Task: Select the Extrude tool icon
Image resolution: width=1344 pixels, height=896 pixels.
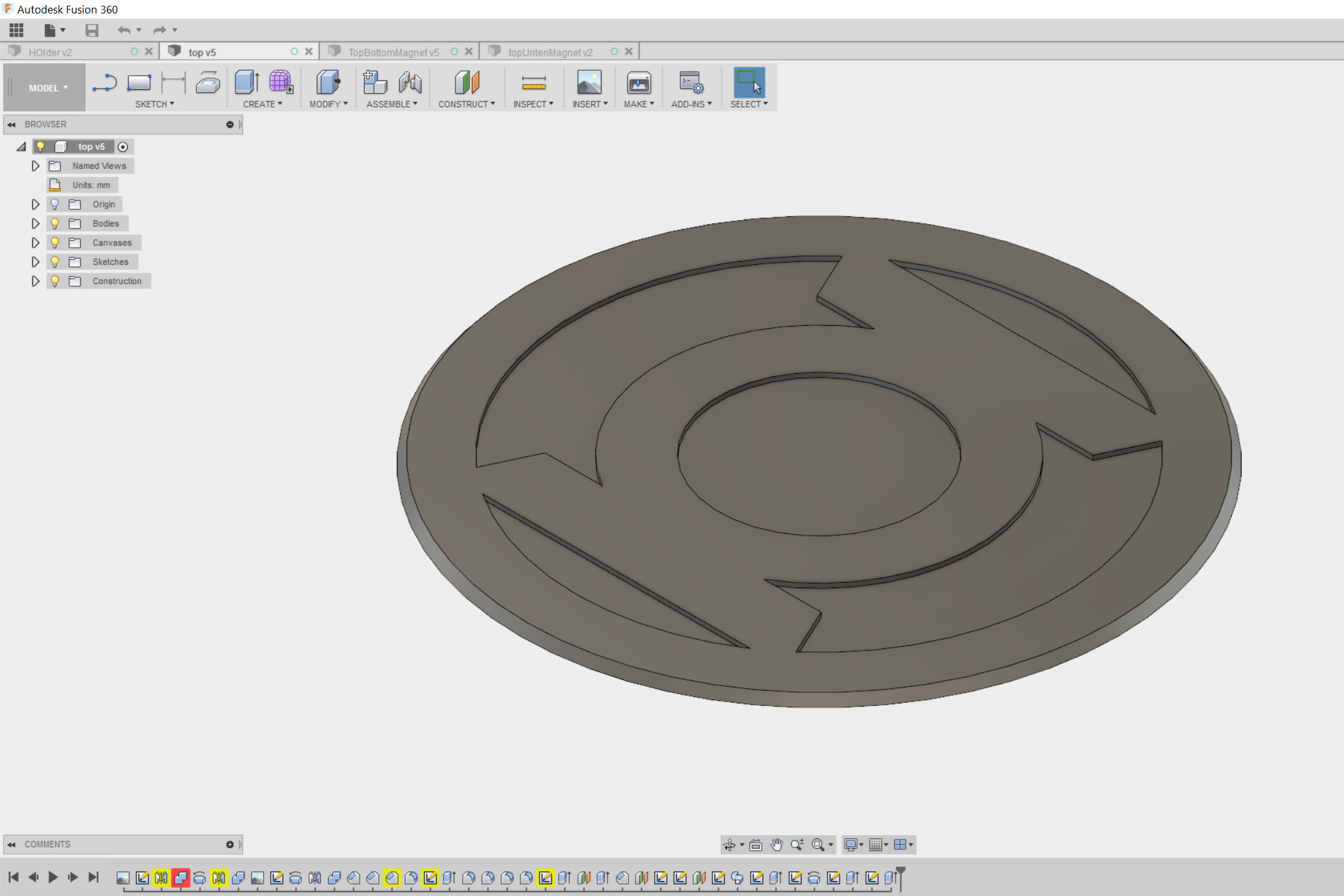Action: pos(246,83)
